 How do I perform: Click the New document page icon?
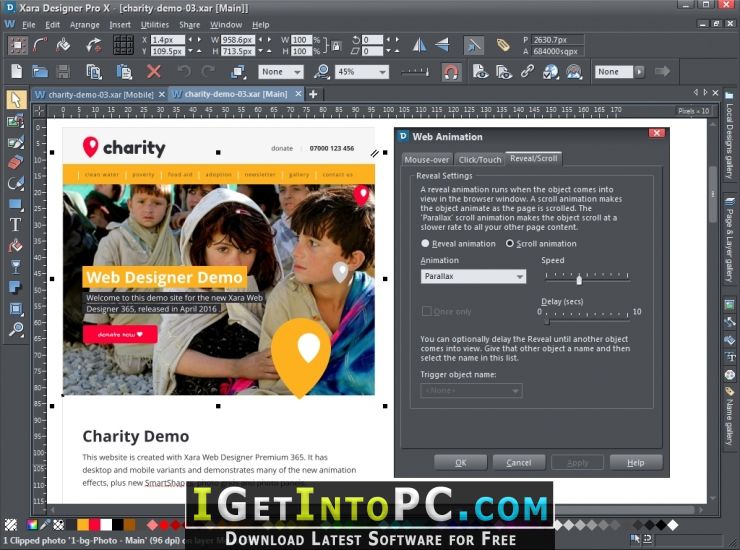coord(17,72)
